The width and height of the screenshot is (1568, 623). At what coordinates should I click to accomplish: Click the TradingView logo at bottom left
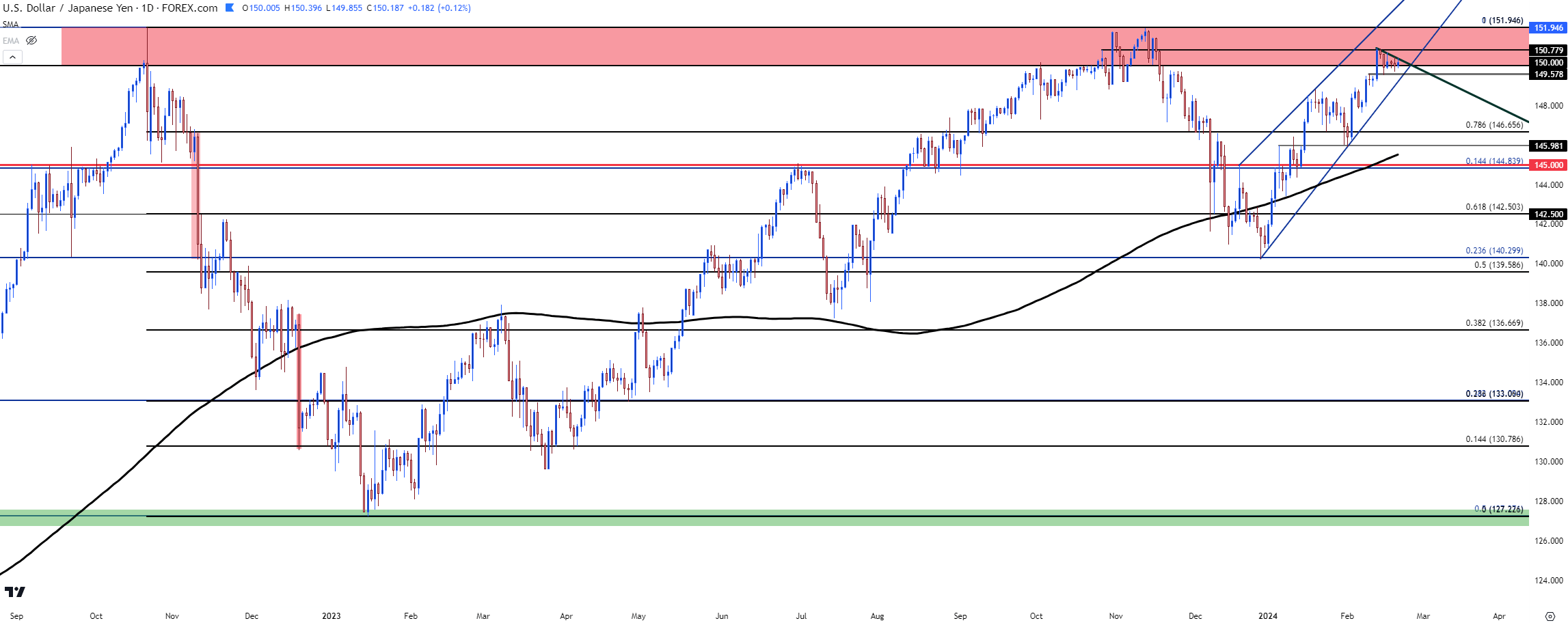pyautogui.click(x=14, y=592)
